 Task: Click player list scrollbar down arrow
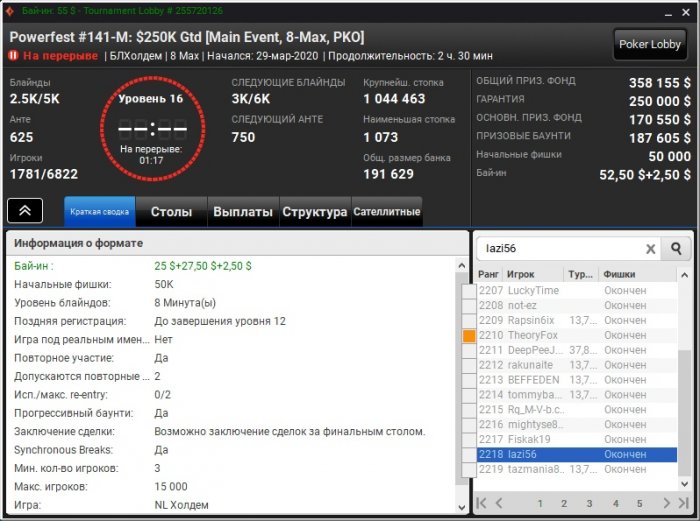[x=684, y=483]
